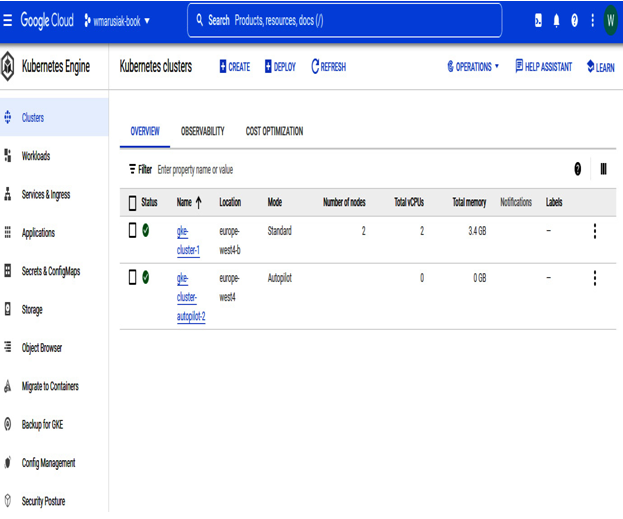623x519 pixels.
Task: Open Security Posture in the sidebar
Action: (x=54, y=501)
